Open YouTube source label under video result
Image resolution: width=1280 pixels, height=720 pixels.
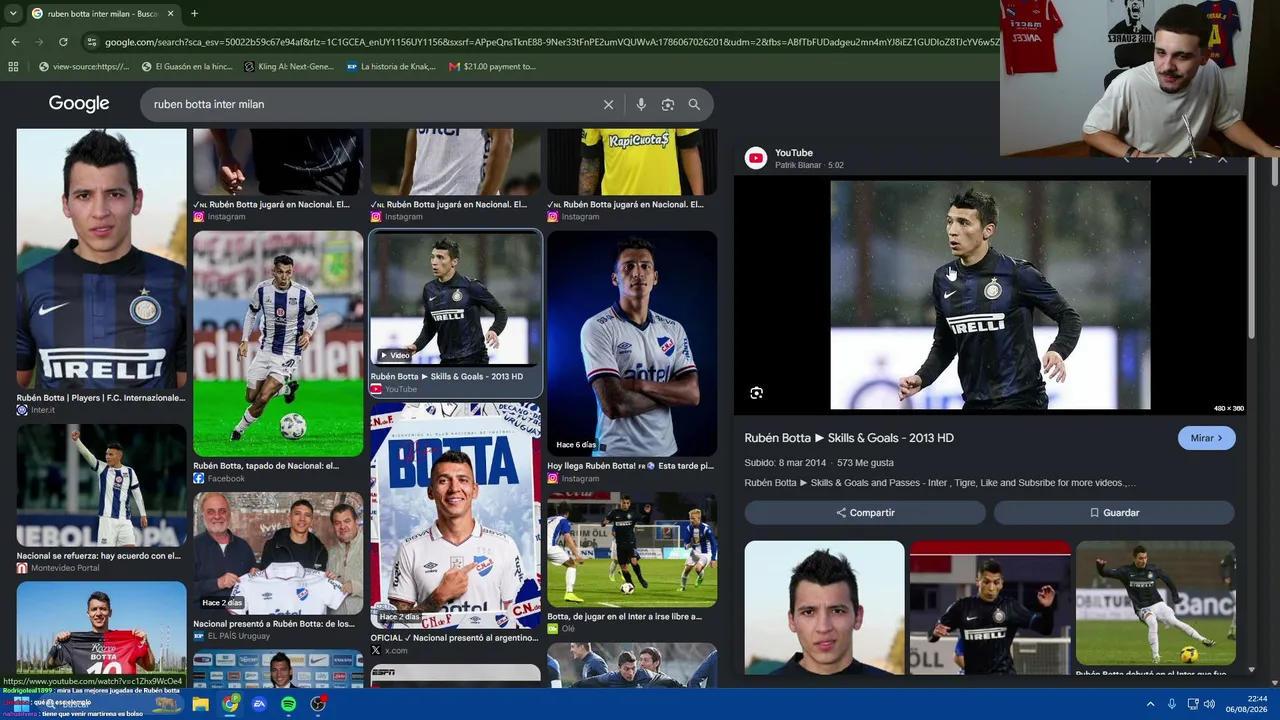coord(401,389)
